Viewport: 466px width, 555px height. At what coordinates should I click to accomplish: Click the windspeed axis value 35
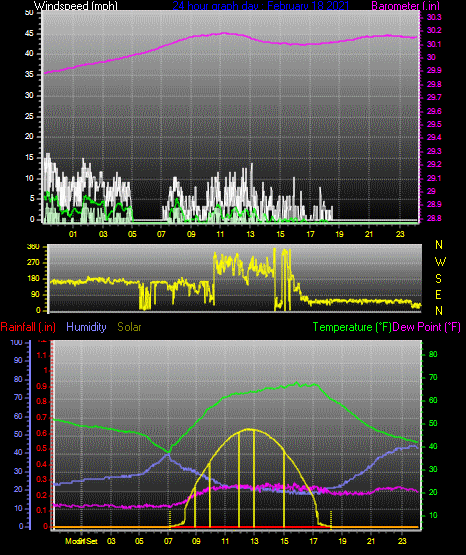pos(29,74)
